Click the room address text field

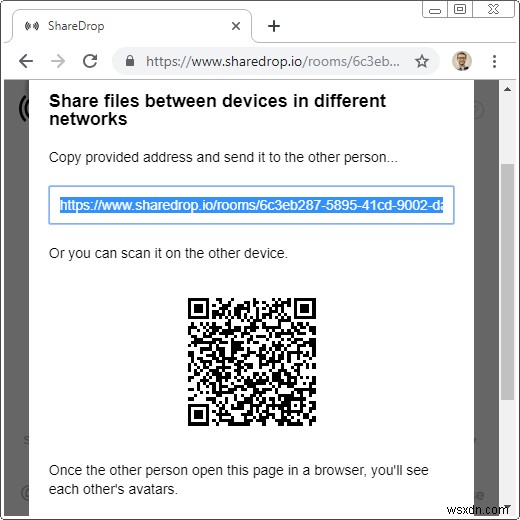[251, 205]
